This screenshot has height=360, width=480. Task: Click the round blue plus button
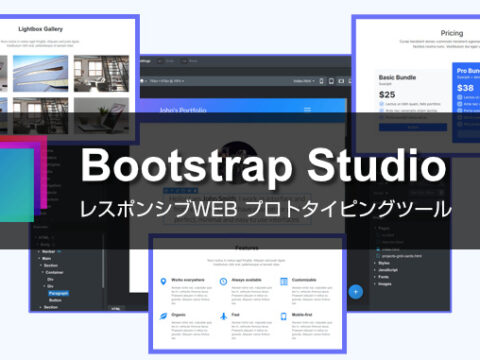356,292
